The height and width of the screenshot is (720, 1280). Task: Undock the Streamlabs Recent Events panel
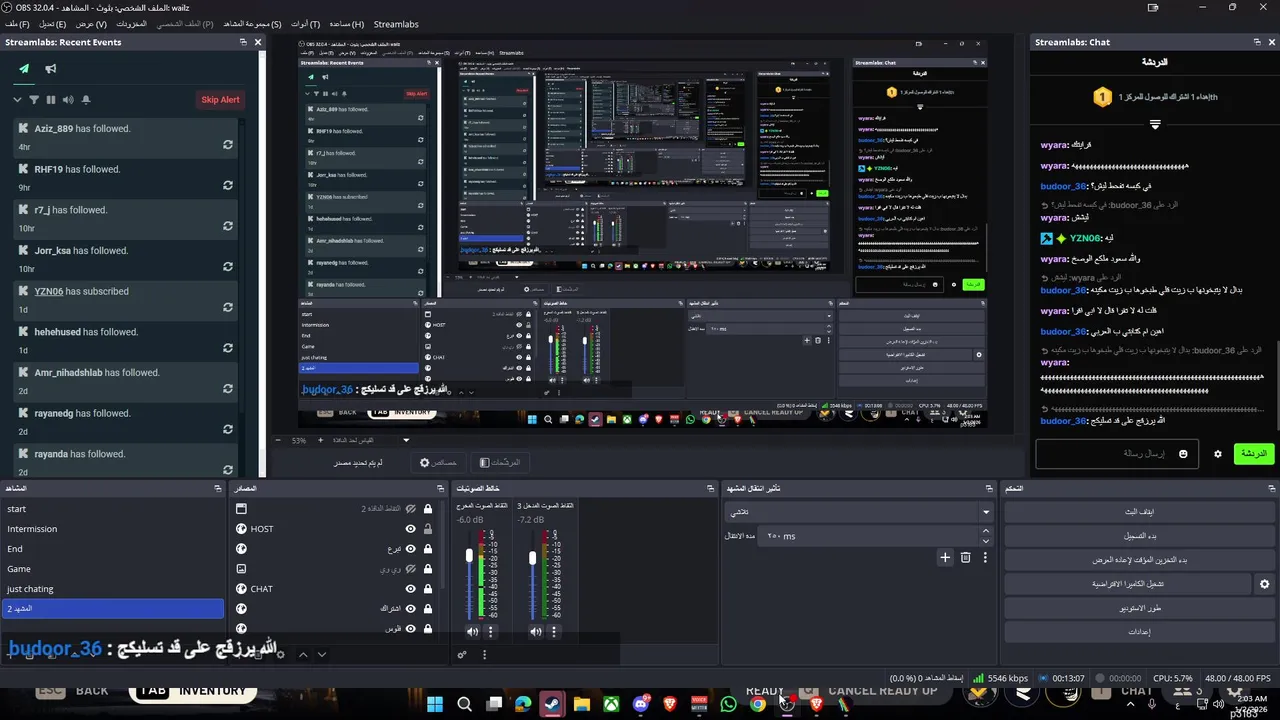point(243,42)
